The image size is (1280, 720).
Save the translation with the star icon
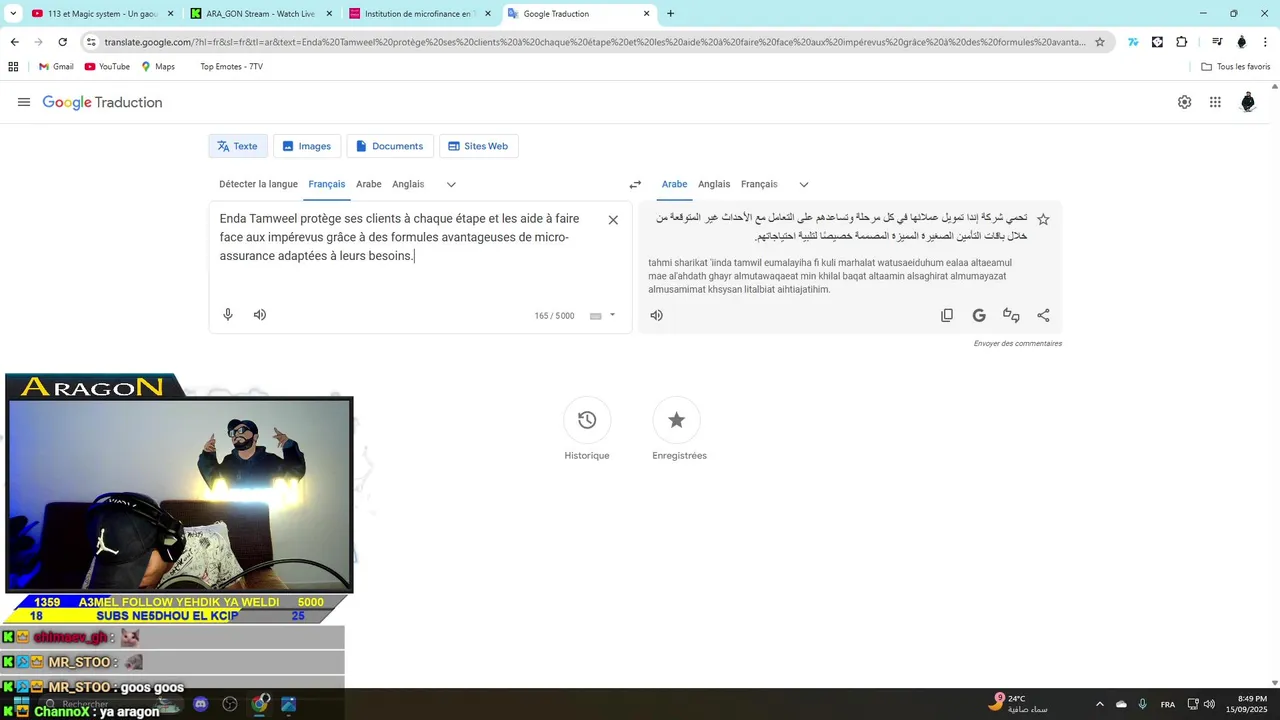[x=1043, y=219]
